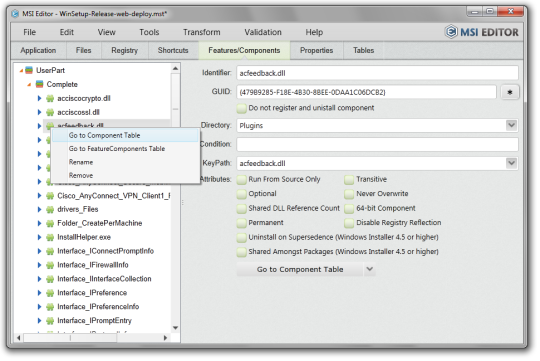Viewport: 540px width, 361px height.
Task: Toggle Shared Amongst Packages checkbox
Action: [242, 252]
